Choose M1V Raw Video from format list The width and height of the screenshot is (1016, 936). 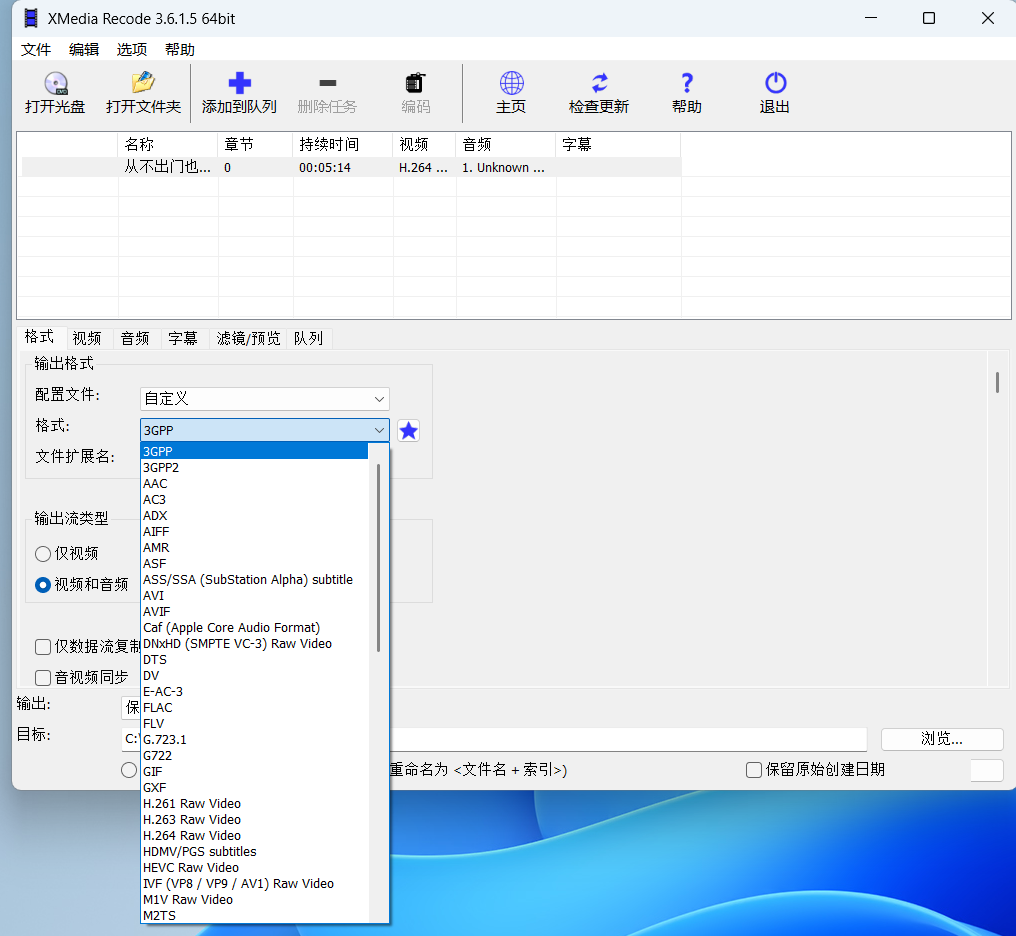click(x=255, y=900)
